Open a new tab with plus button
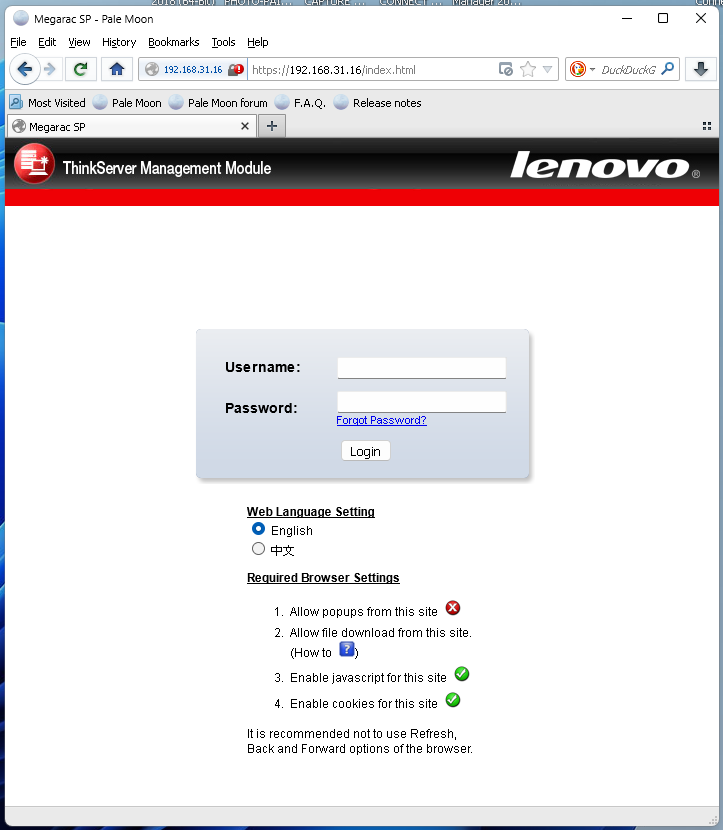 coord(272,126)
